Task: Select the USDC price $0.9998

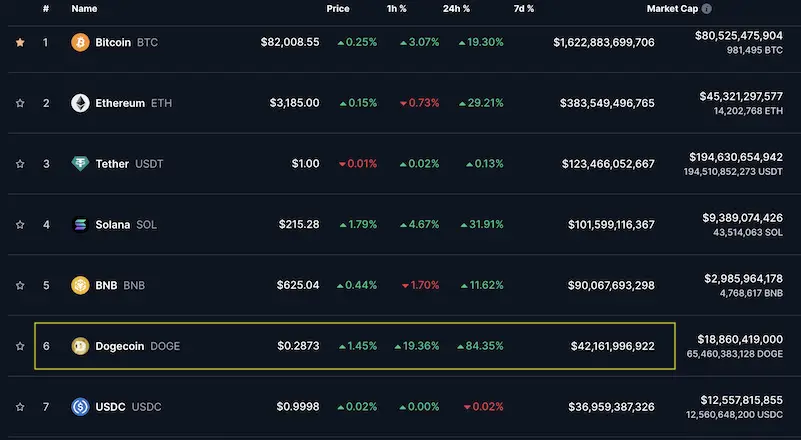Action: (298, 407)
